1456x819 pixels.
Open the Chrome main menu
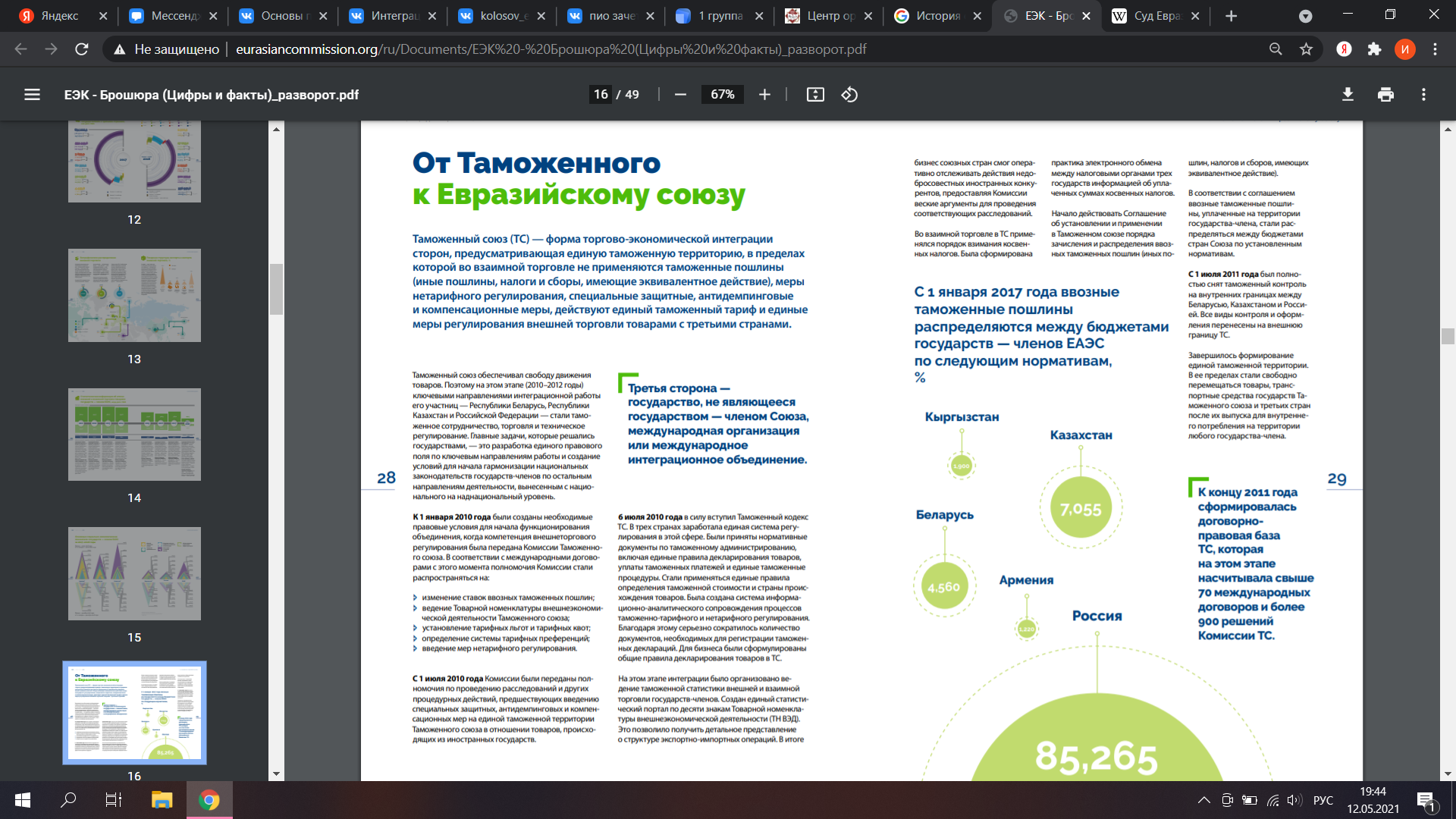(1435, 49)
